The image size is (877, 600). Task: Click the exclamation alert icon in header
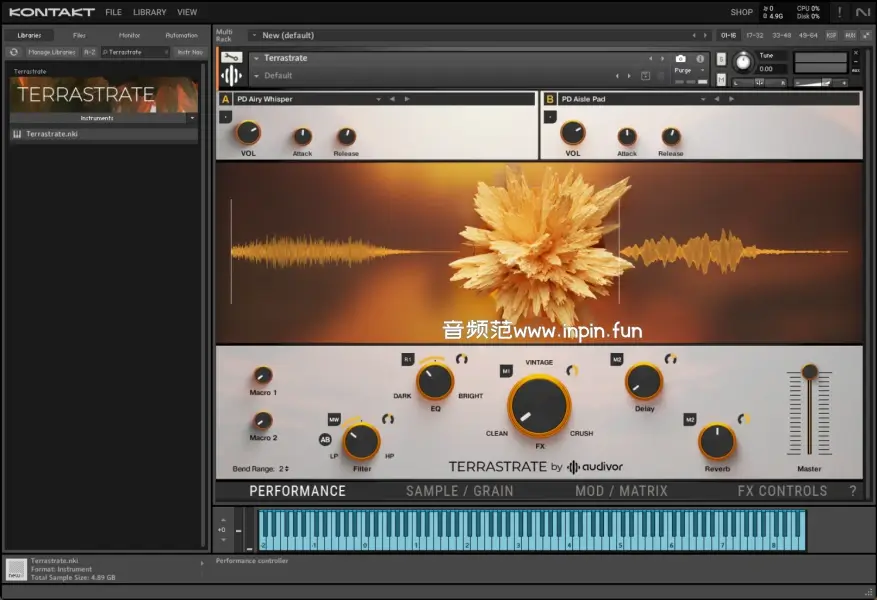click(838, 12)
